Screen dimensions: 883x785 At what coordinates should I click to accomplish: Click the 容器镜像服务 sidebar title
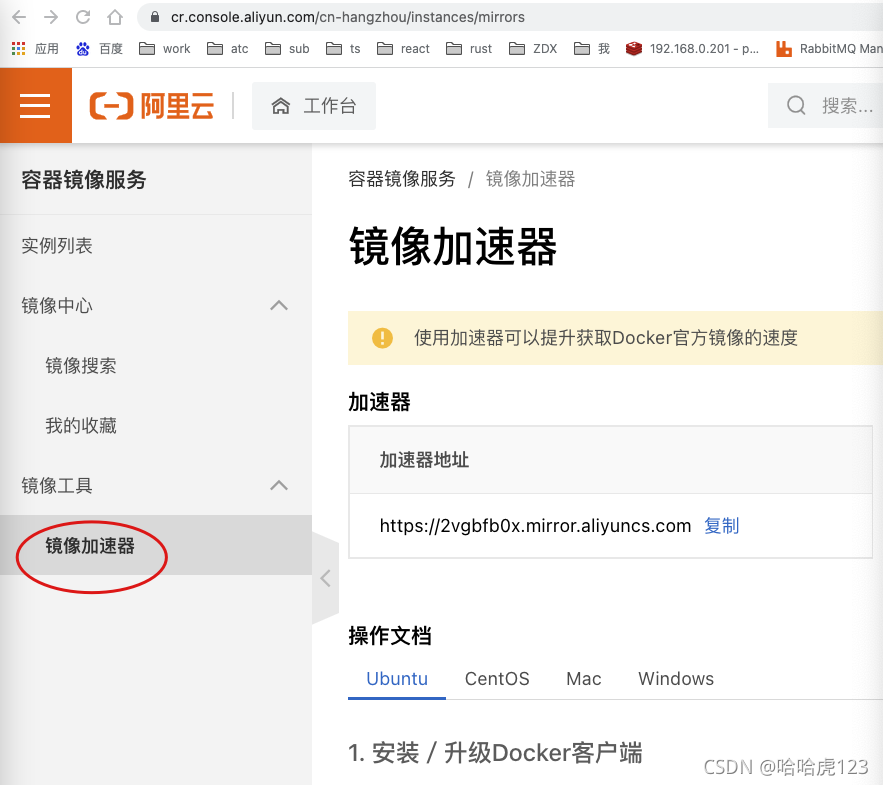point(84,180)
